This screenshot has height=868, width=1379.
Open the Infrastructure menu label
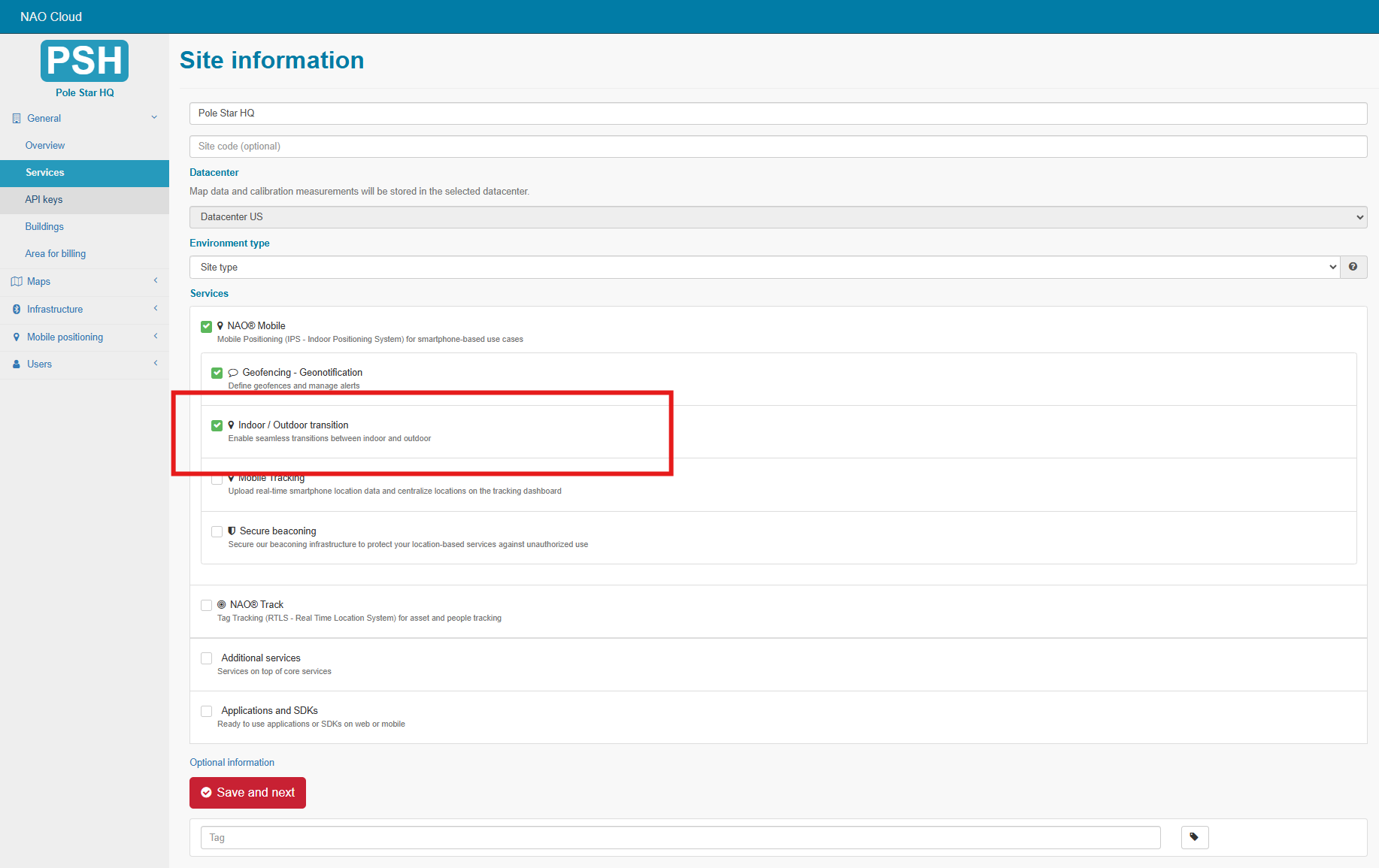tap(55, 309)
